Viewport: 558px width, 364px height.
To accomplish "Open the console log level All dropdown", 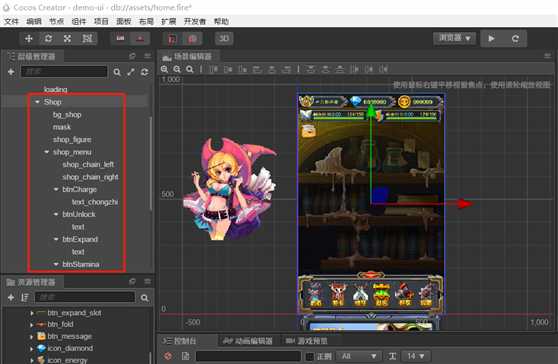I will coord(359,356).
